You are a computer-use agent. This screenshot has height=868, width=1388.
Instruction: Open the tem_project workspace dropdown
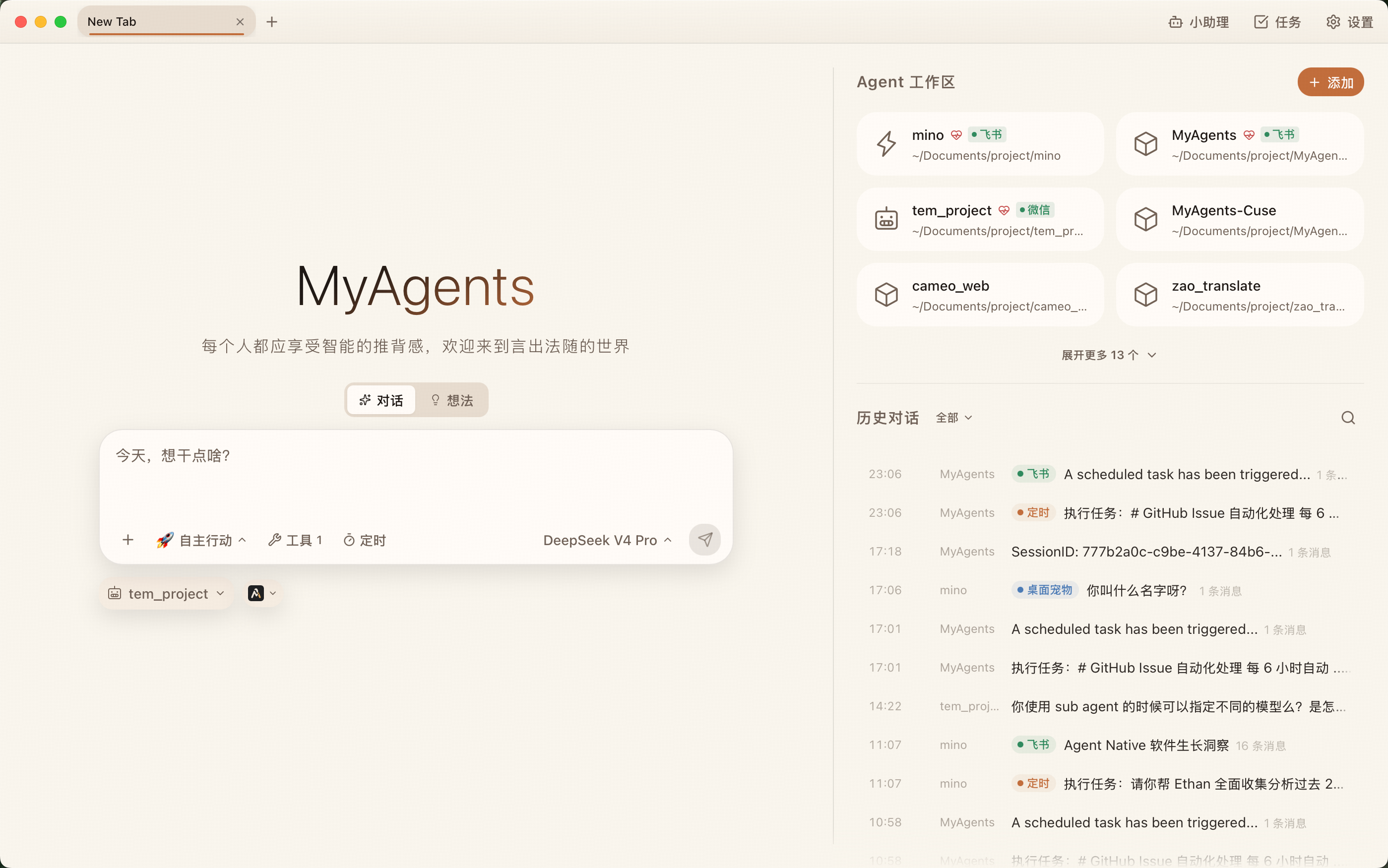point(167,594)
